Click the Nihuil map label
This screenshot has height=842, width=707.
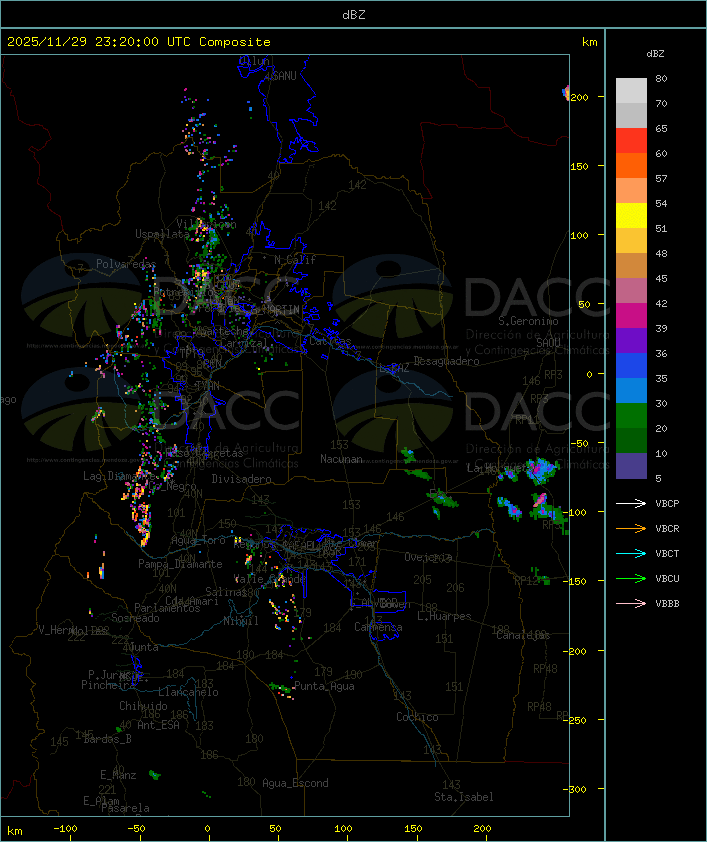click(241, 621)
